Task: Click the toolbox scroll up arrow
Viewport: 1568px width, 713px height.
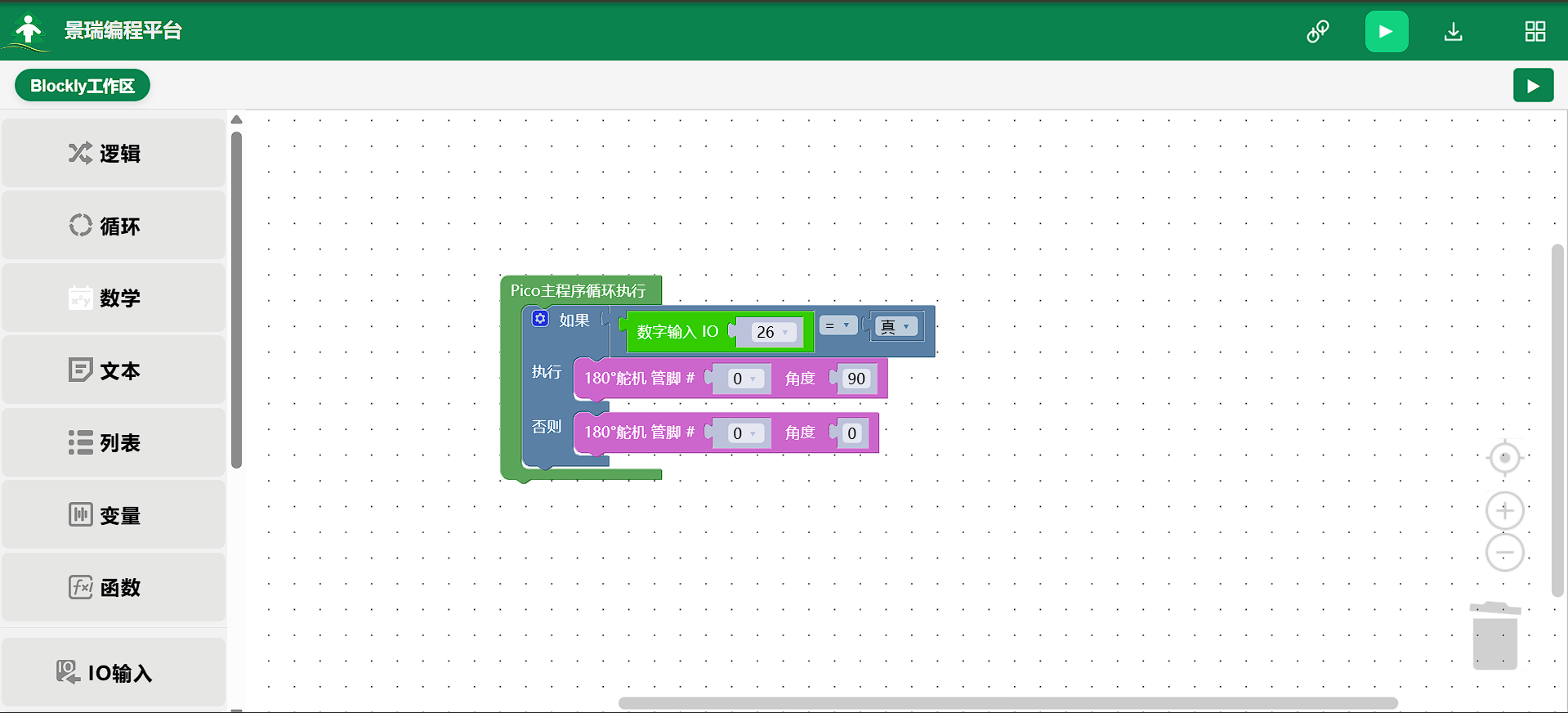Action: pyautogui.click(x=237, y=119)
